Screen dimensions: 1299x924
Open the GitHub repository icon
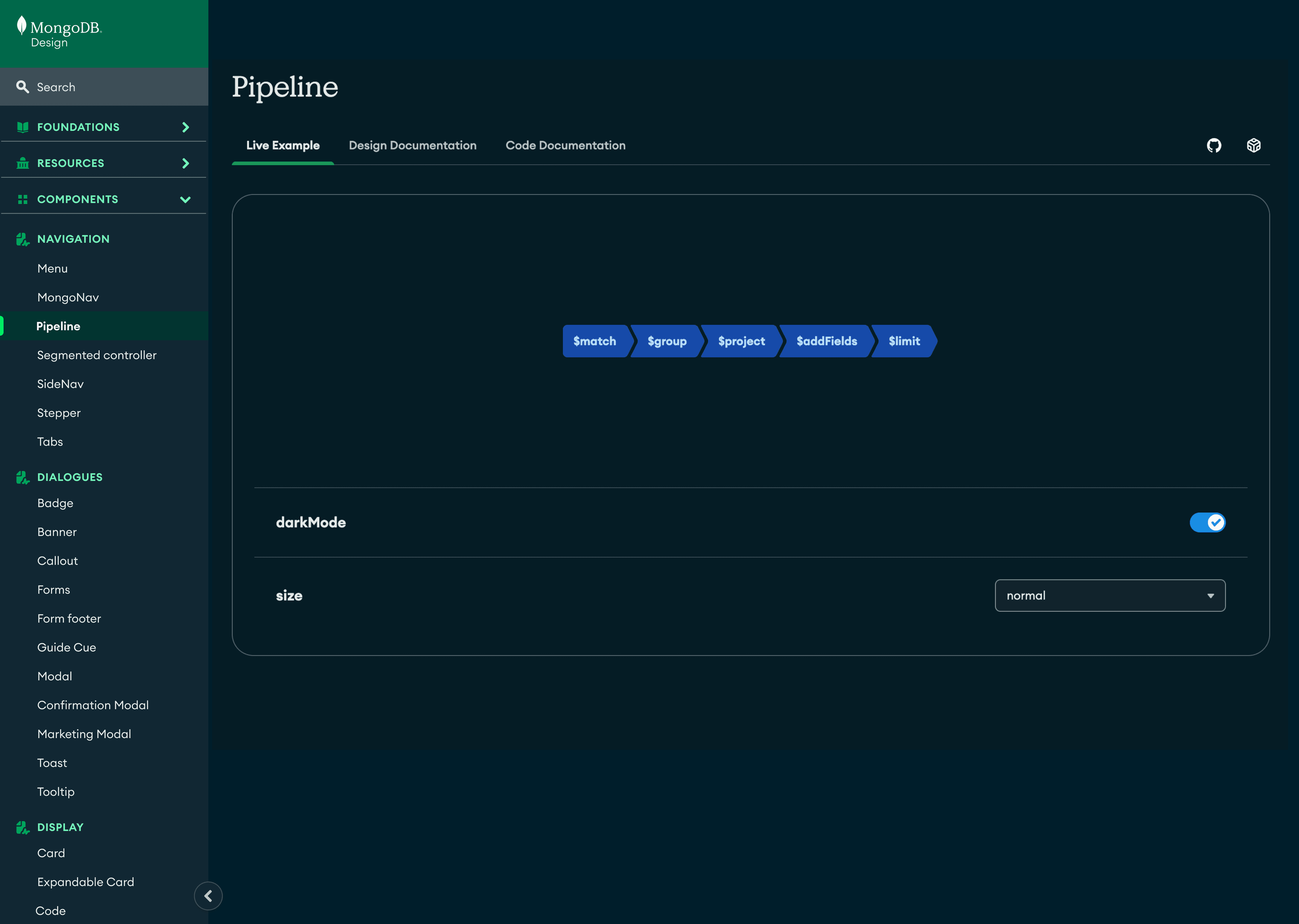coord(1214,146)
